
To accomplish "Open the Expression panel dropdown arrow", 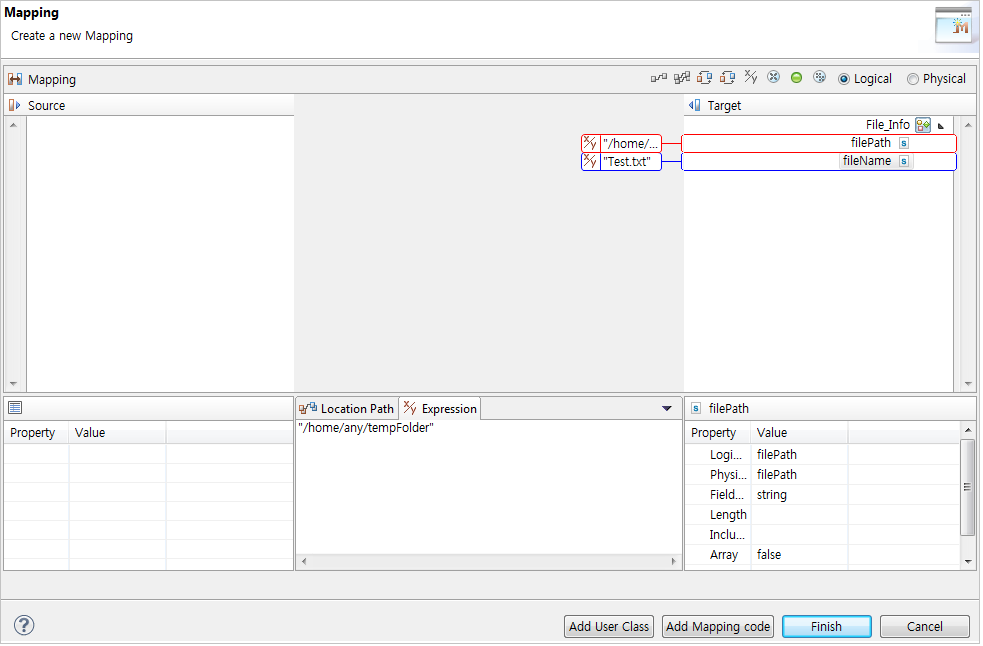I will (666, 408).
